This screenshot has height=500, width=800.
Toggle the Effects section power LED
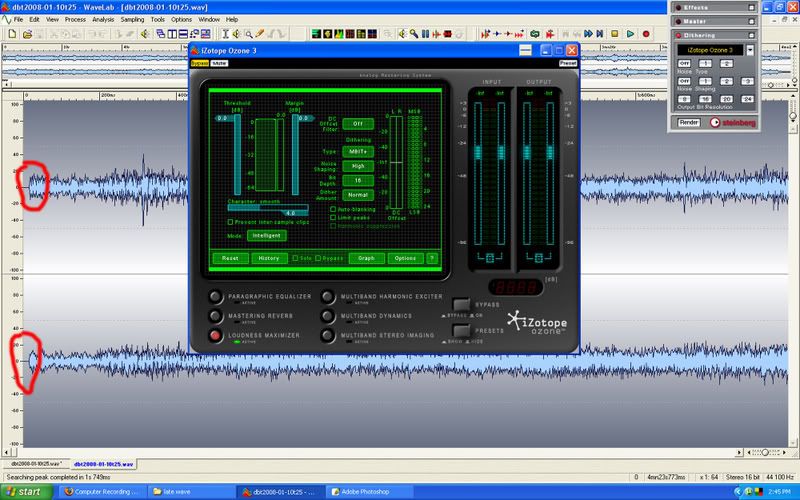(678, 8)
